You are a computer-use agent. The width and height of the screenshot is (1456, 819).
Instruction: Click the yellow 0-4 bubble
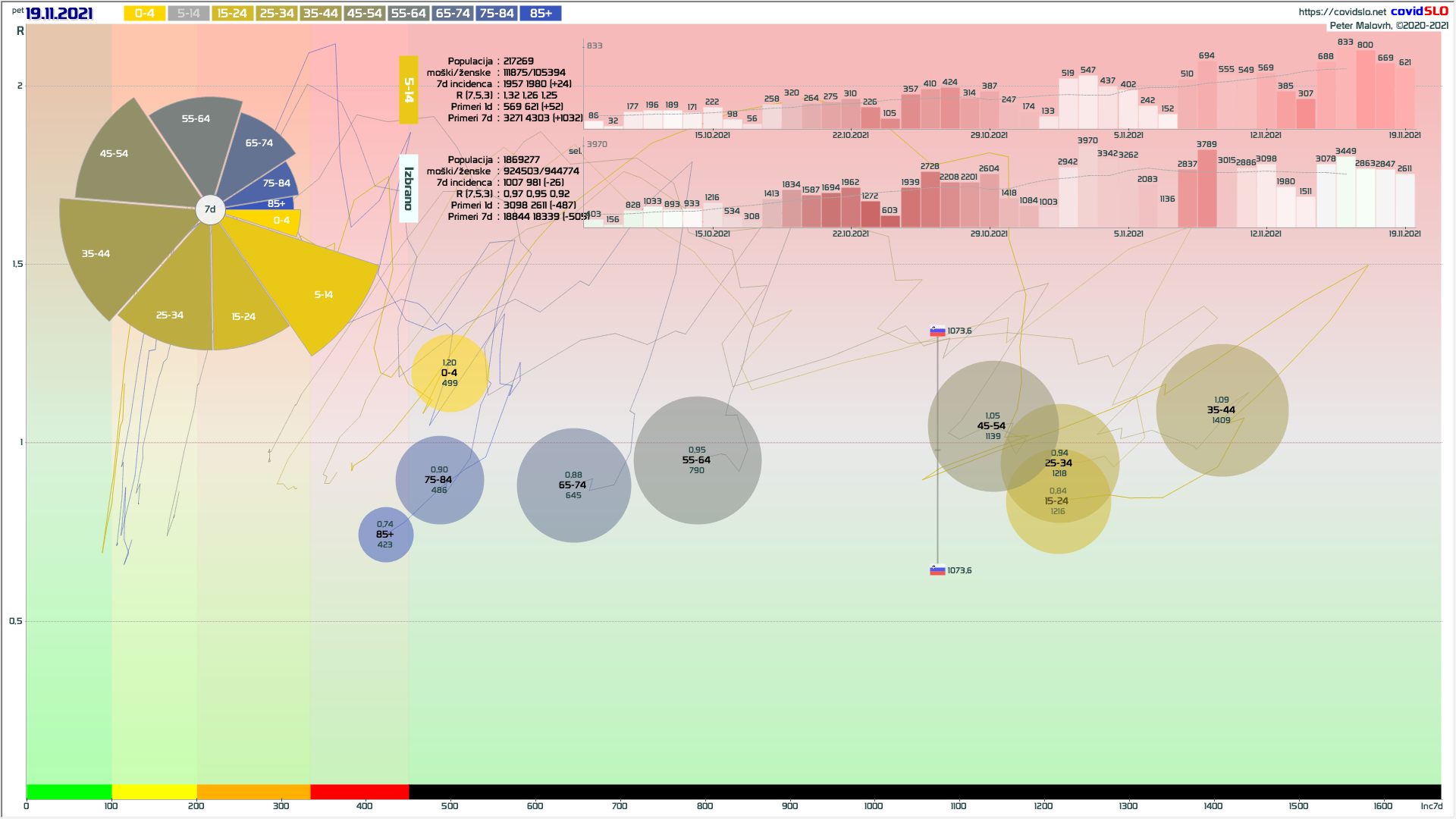click(x=450, y=373)
